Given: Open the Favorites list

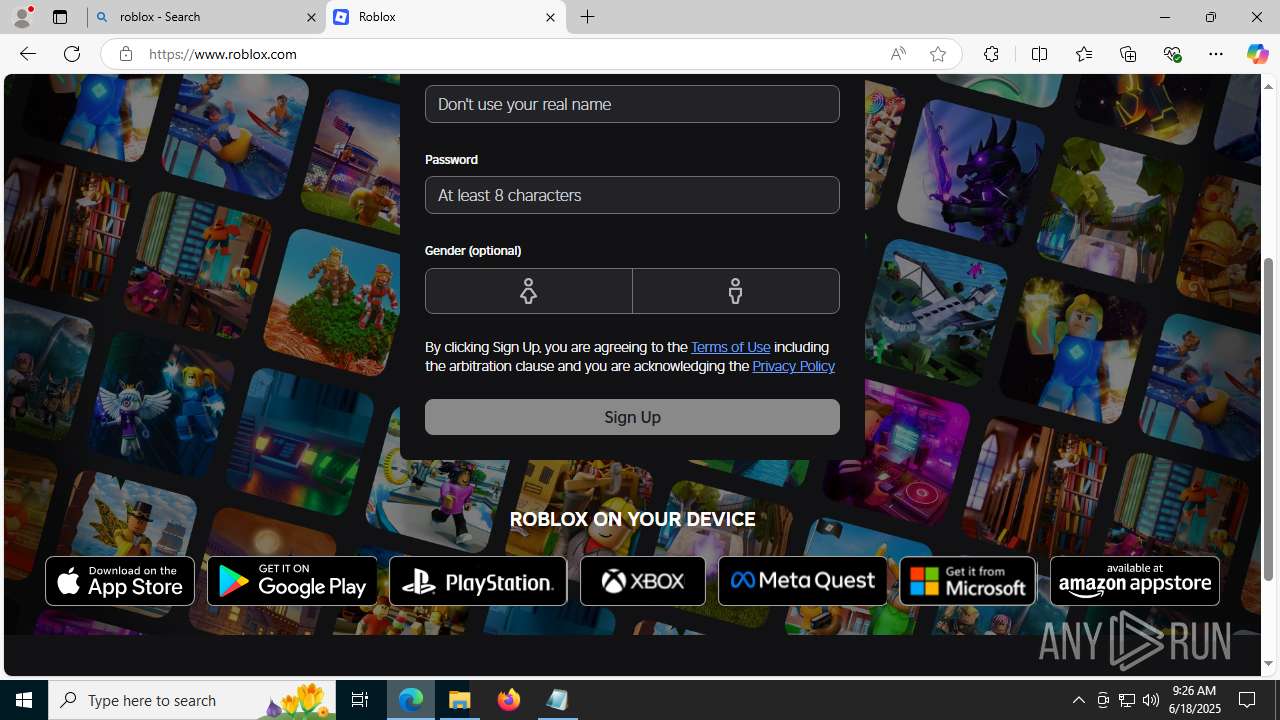Looking at the screenshot, I should tap(1083, 54).
